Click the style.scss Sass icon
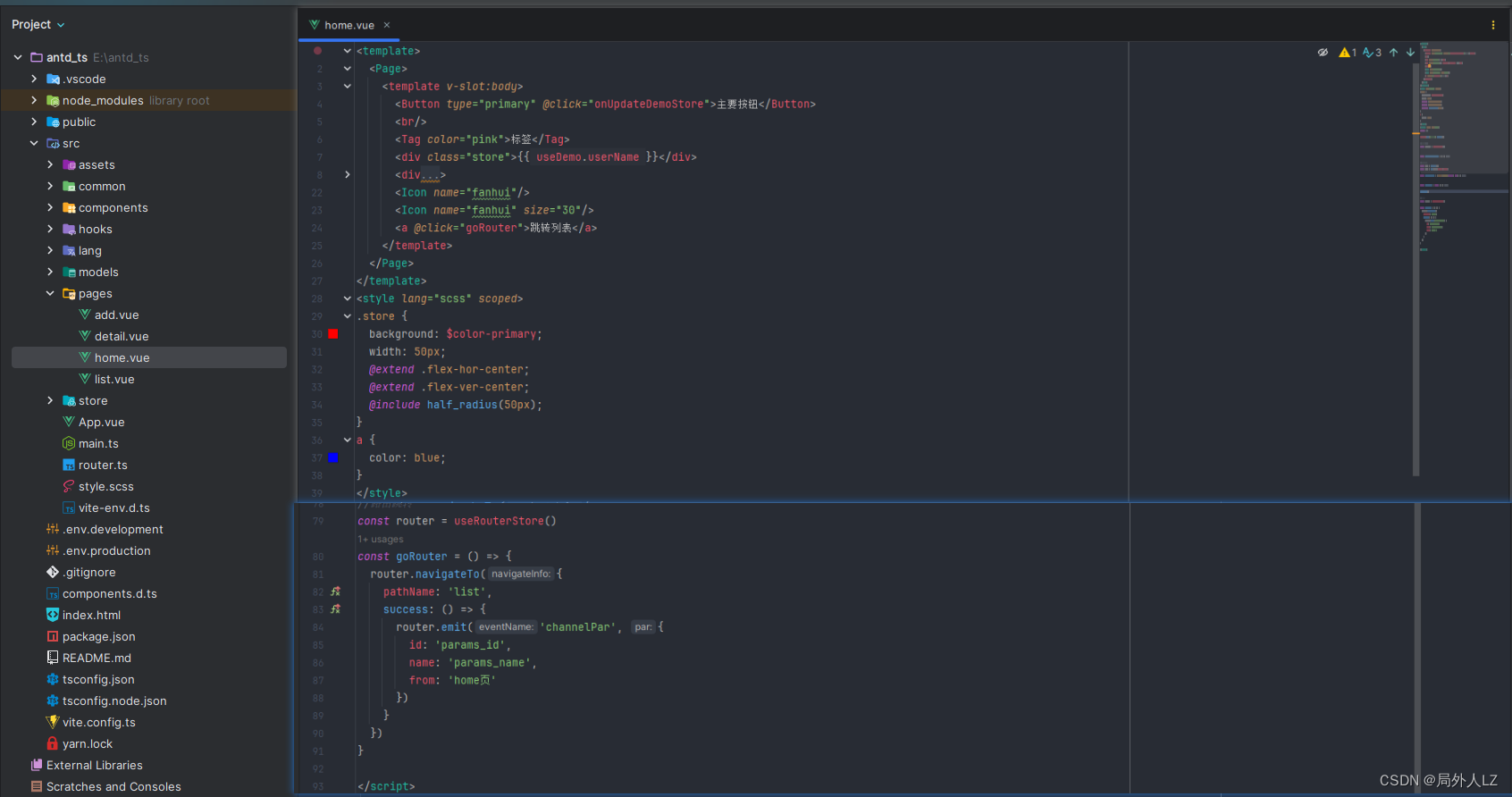Screen dimensions: 1512x797 69,486
